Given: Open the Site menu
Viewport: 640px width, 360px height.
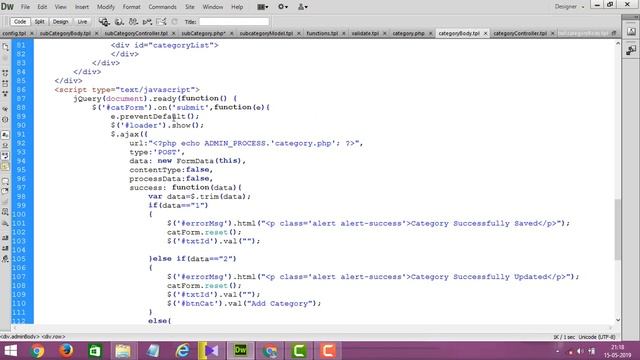Looking at the screenshot, I should (190, 7).
